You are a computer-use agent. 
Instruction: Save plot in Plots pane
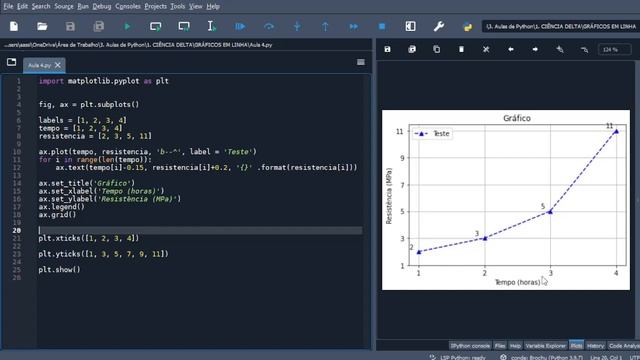(x=387, y=49)
